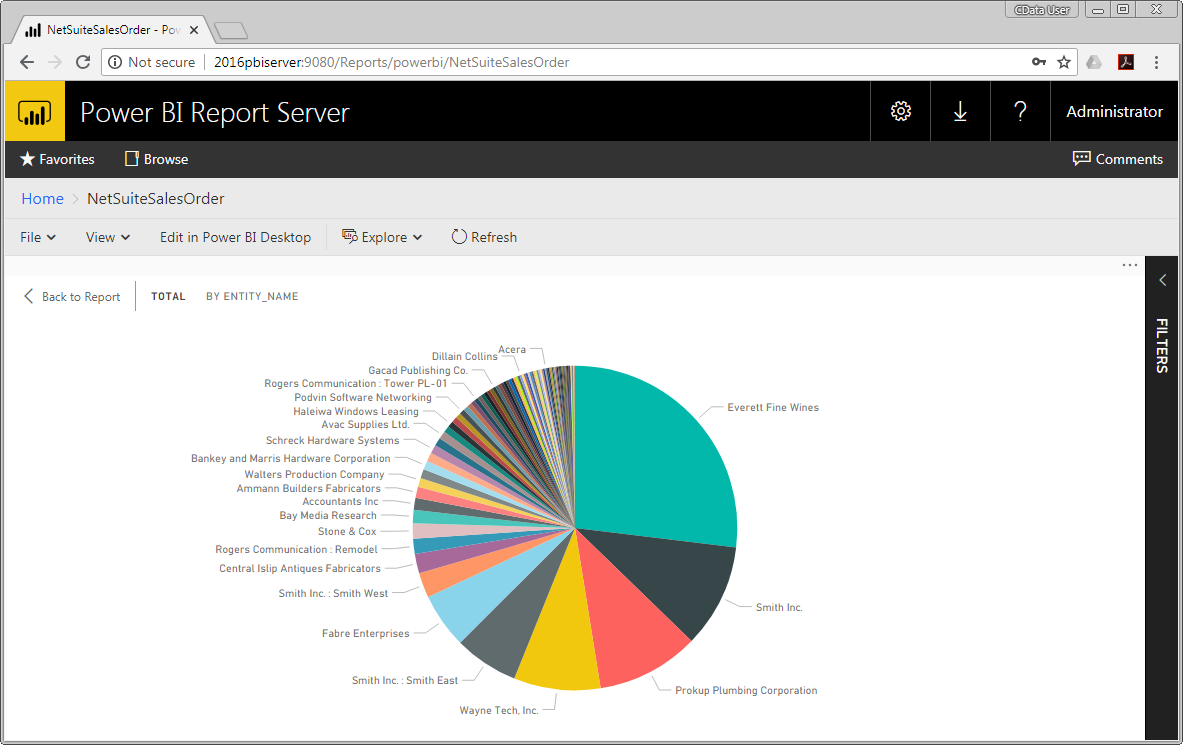The image size is (1183, 745).
Task: Open the Chrome three-dot menu
Action: (1157, 62)
